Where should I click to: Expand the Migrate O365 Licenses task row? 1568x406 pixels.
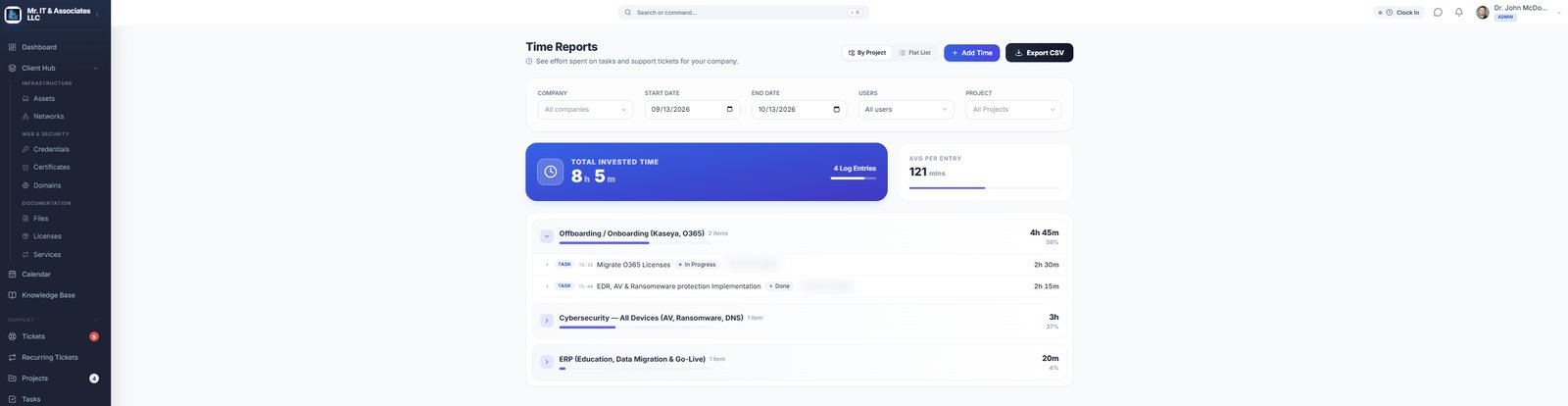547,265
